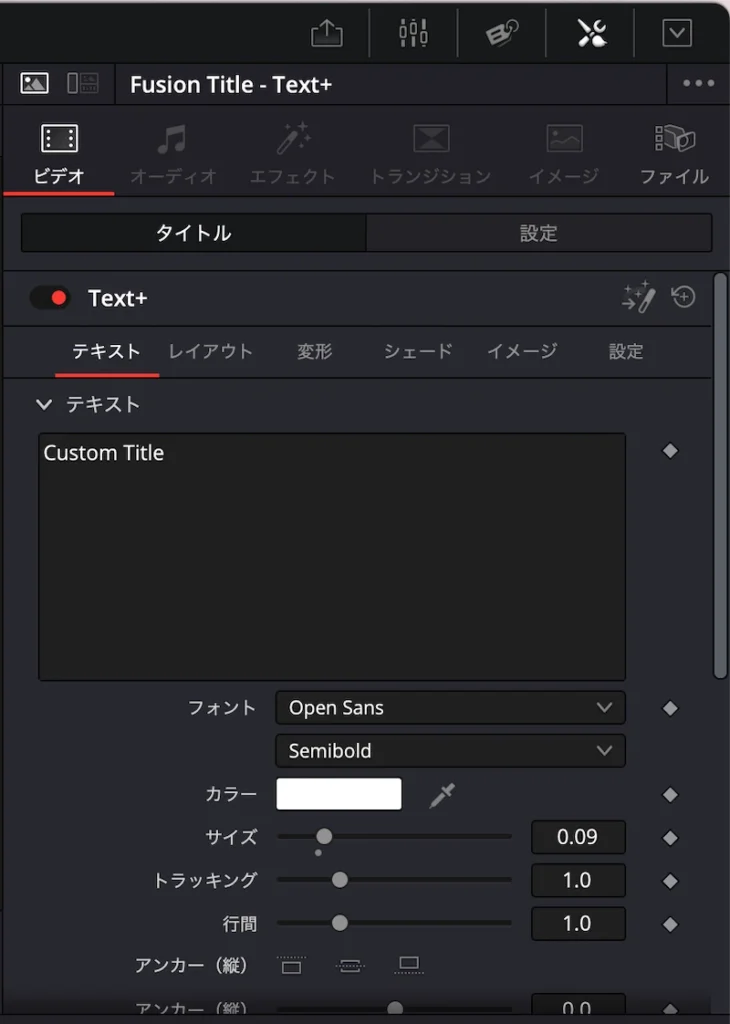Screen dimensions: 730x1024
Task: Click the white カラー swatch
Action: click(x=339, y=795)
